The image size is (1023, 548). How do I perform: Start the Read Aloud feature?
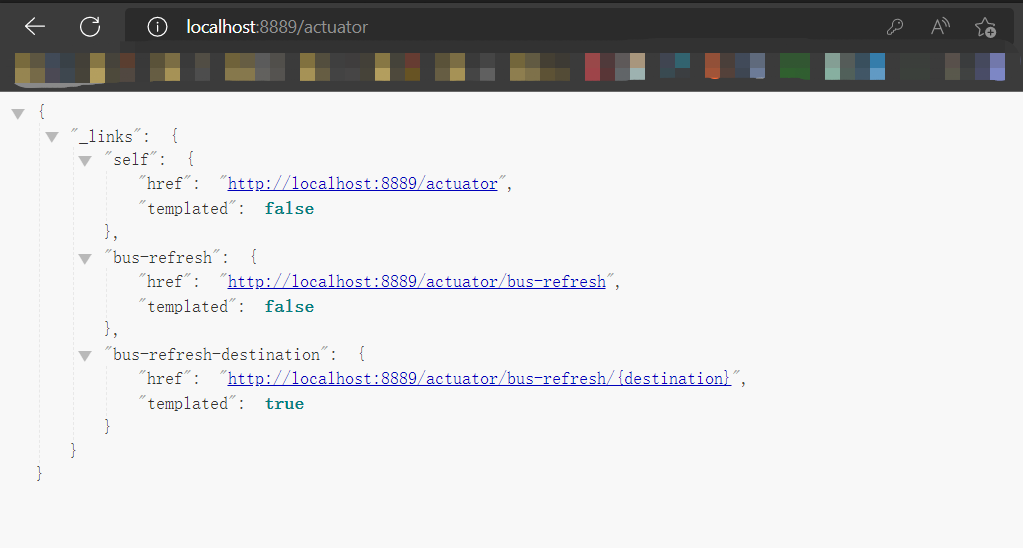pyautogui.click(x=940, y=27)
